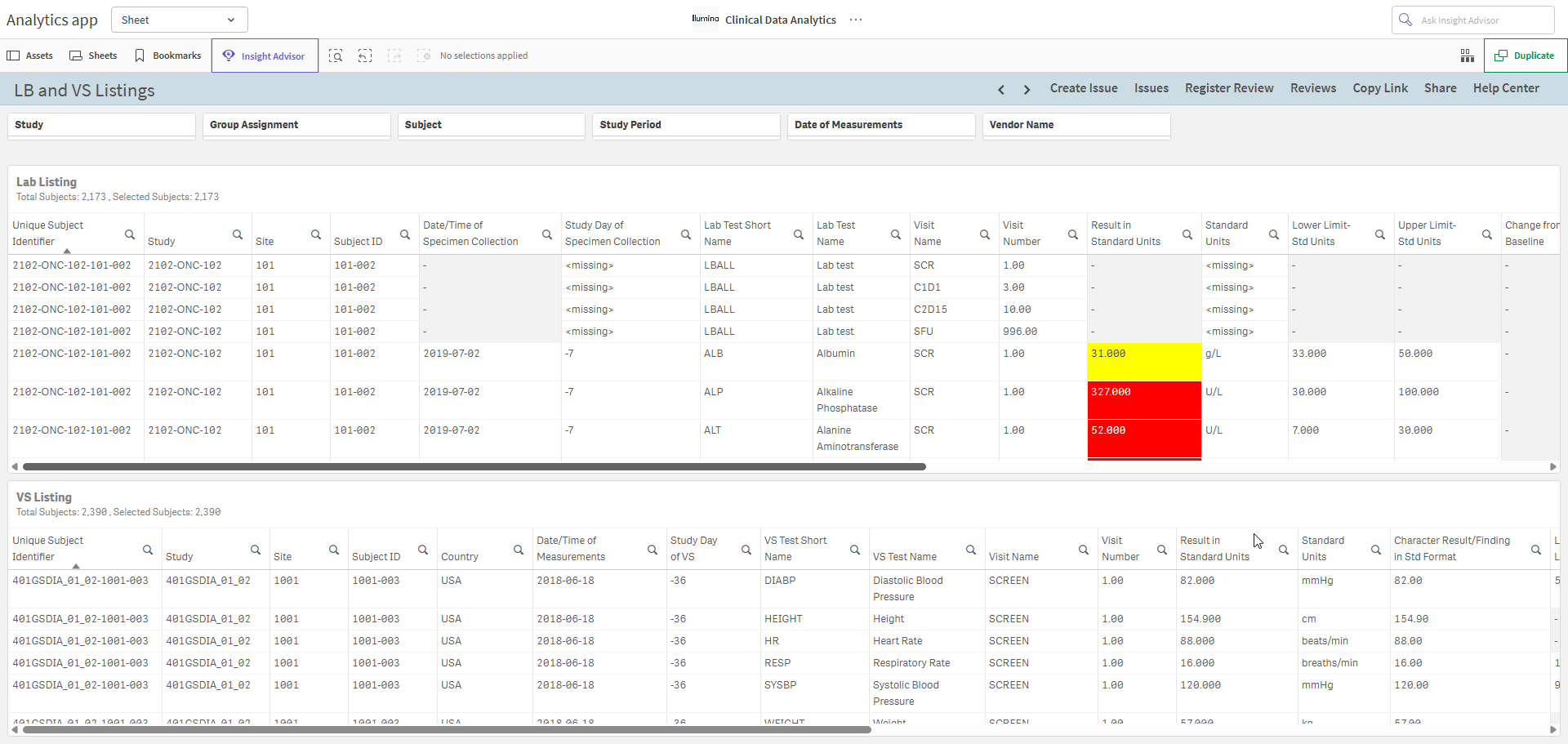The height and width of the screenshot is (744, 1568).
Task: Open the Study Period filter pane
Action: click(x=686, y=125)
